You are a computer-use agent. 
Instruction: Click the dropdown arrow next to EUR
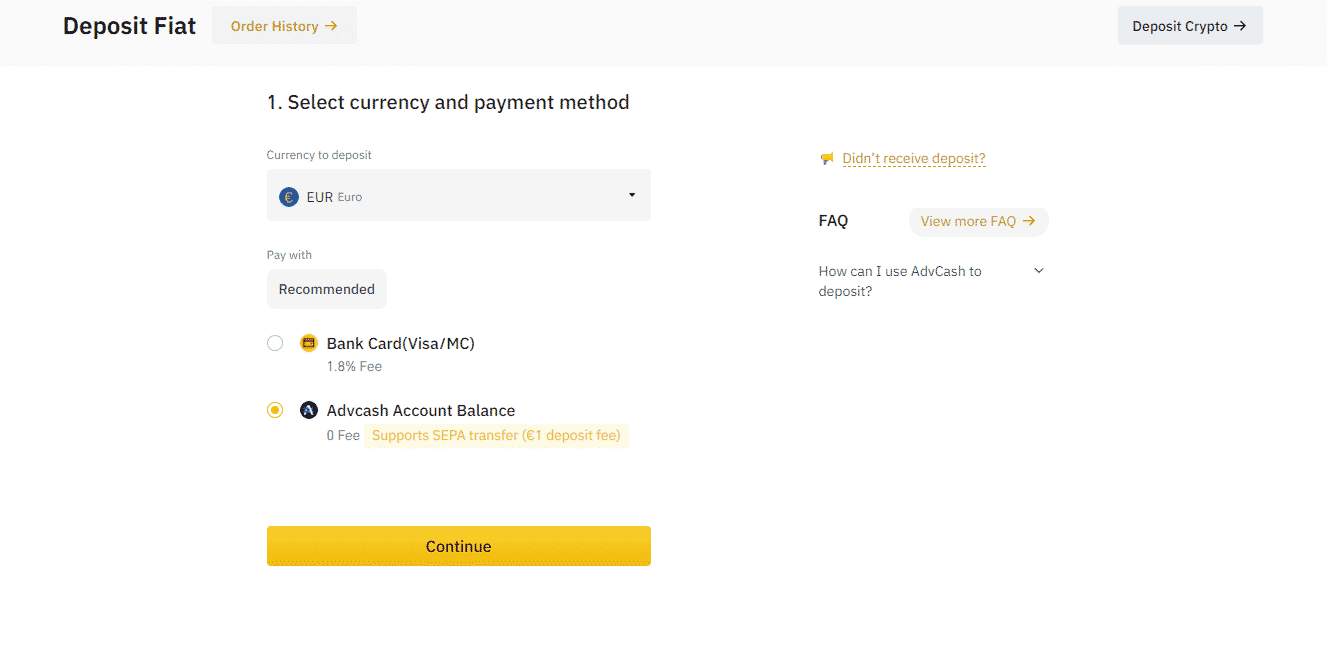(632, 195)
